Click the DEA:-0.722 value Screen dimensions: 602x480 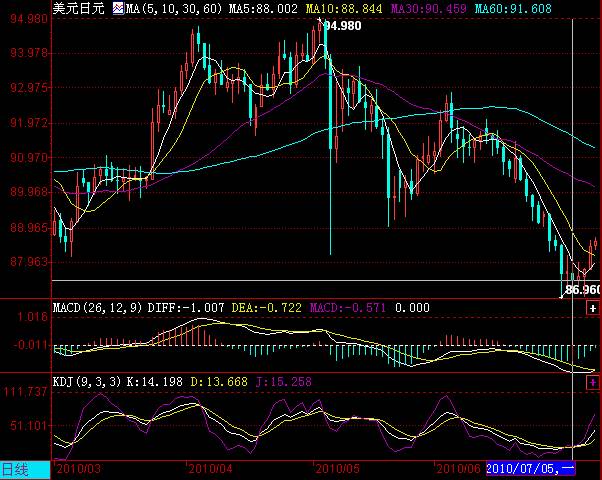[267, 308]
